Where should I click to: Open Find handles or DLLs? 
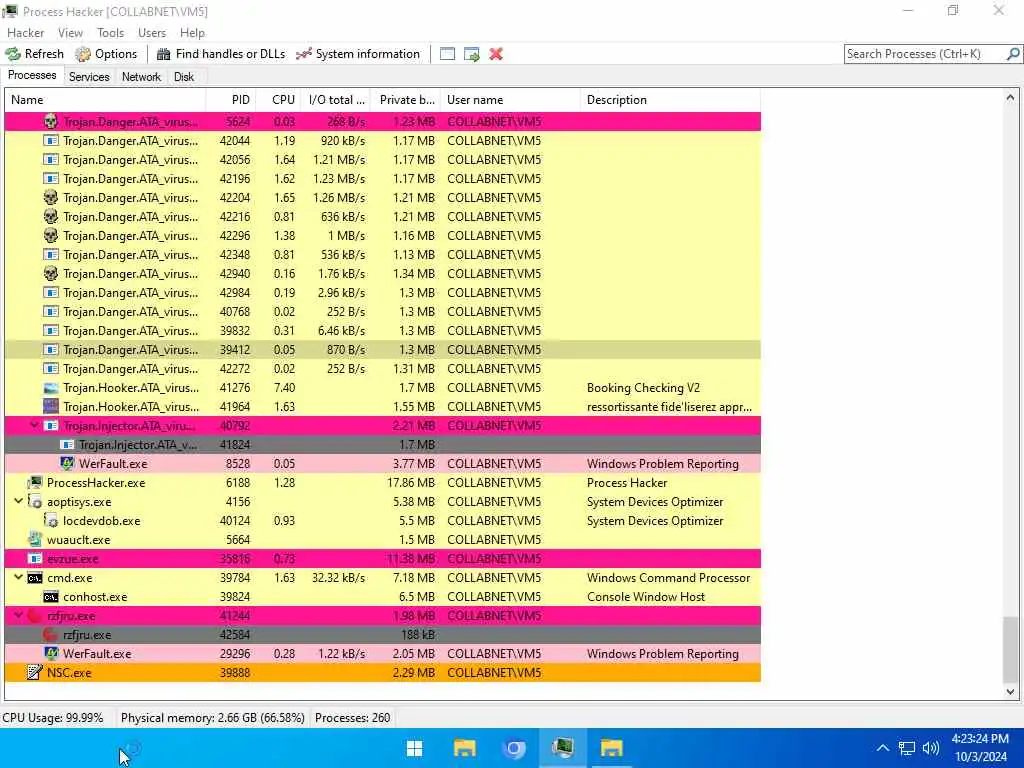221,54
